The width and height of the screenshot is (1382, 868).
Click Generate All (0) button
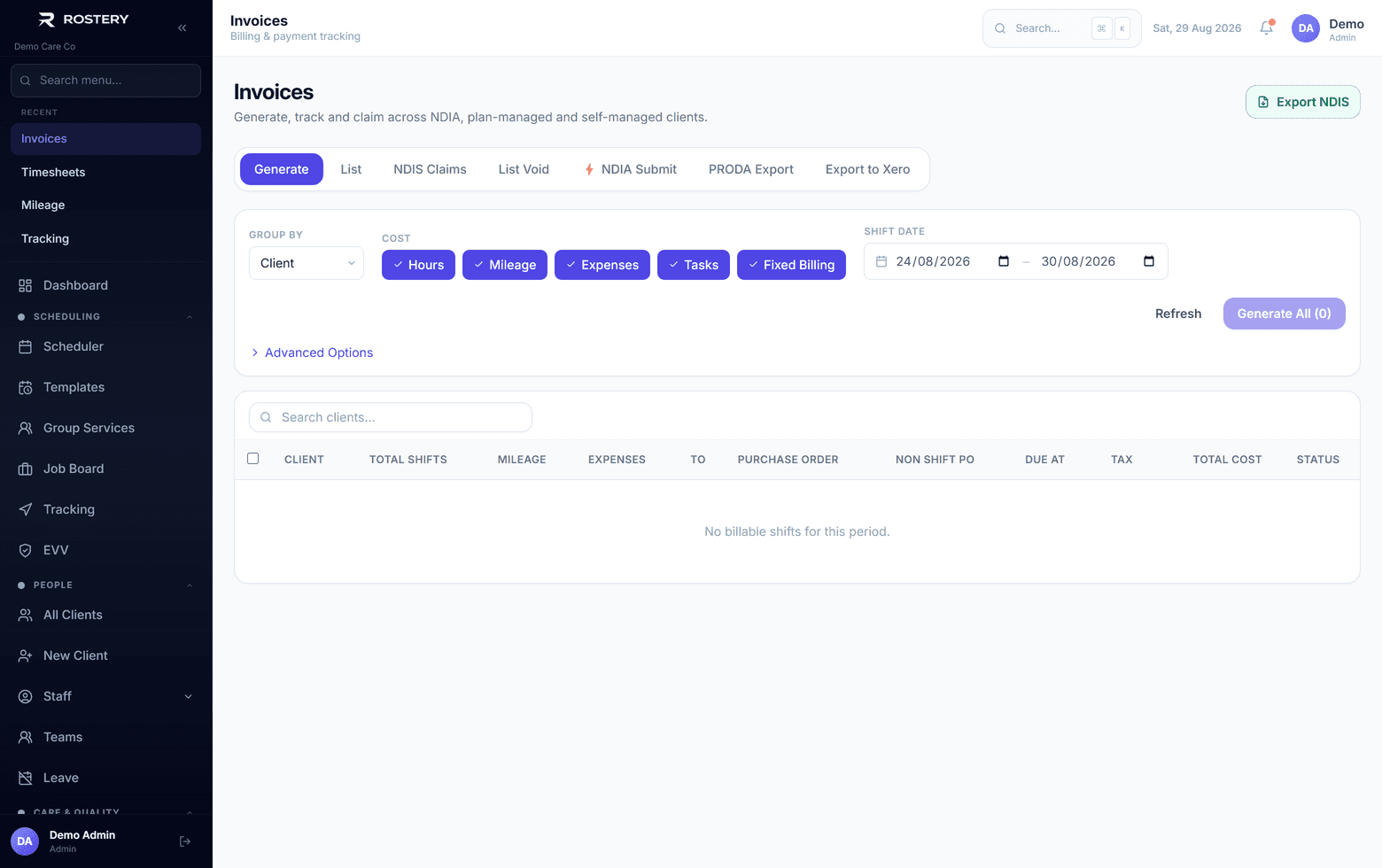[1285, 314]
